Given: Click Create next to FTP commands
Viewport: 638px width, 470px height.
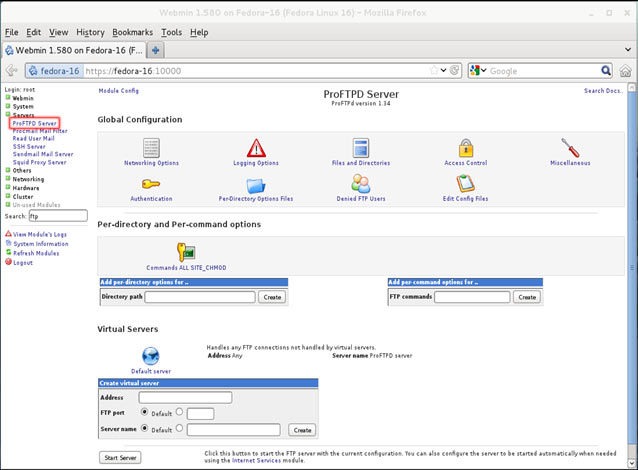Looking at the screenshot, I should (x=527, y=297).
